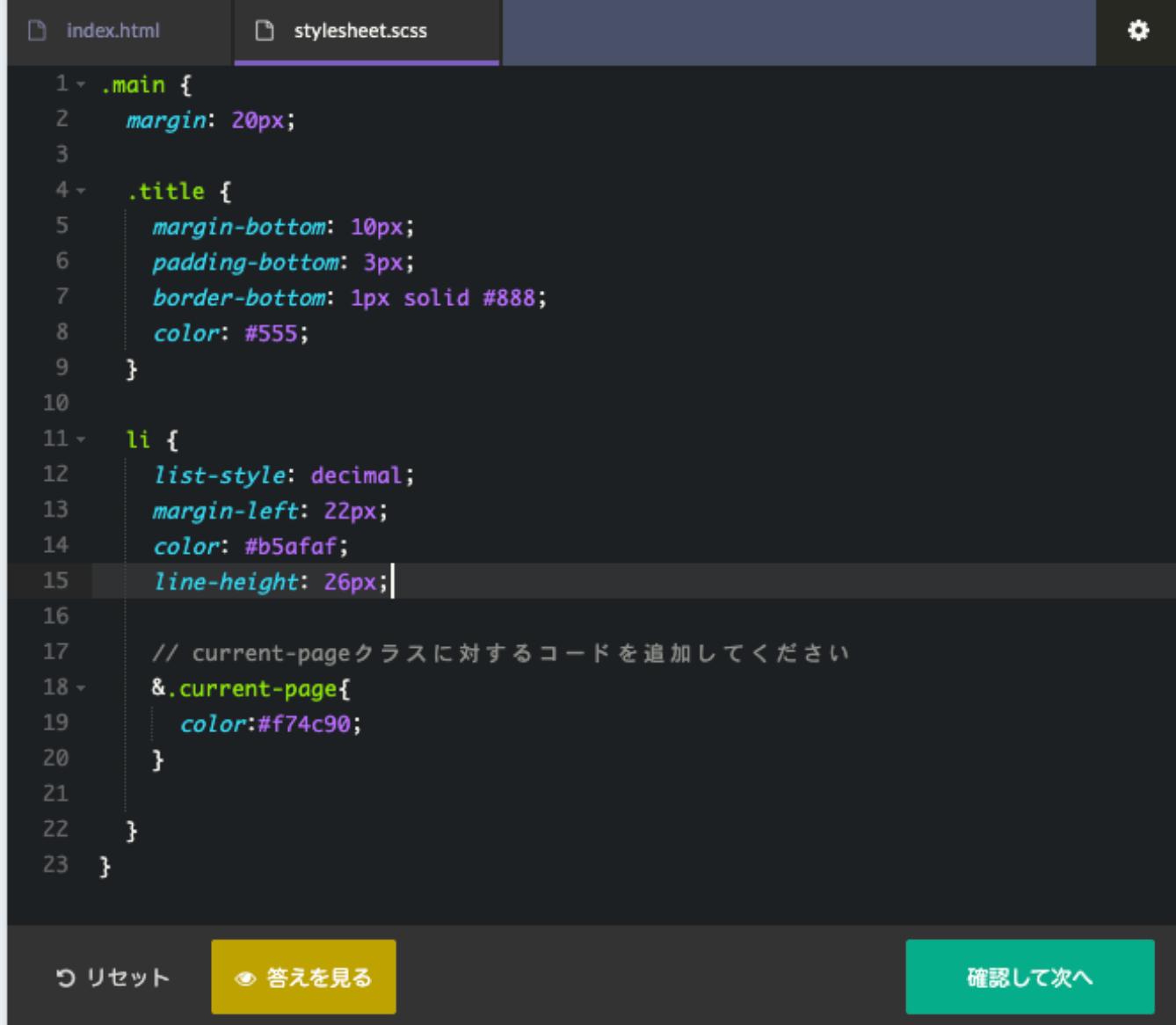Click on .main selector text
The width and height of the screenshot is (1176, 1025).
(x=133, y=85)
